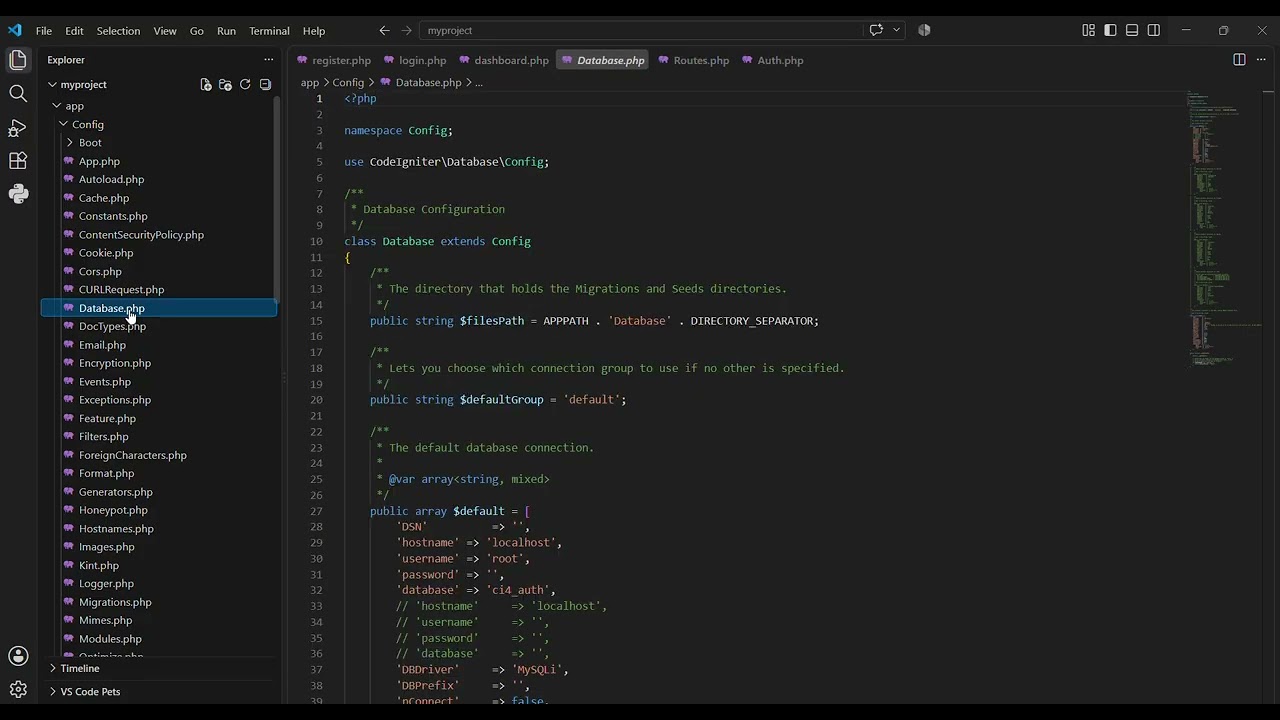Open Run and Debug view
This screenshot has width=1280, height=720.
coord(18,127)
